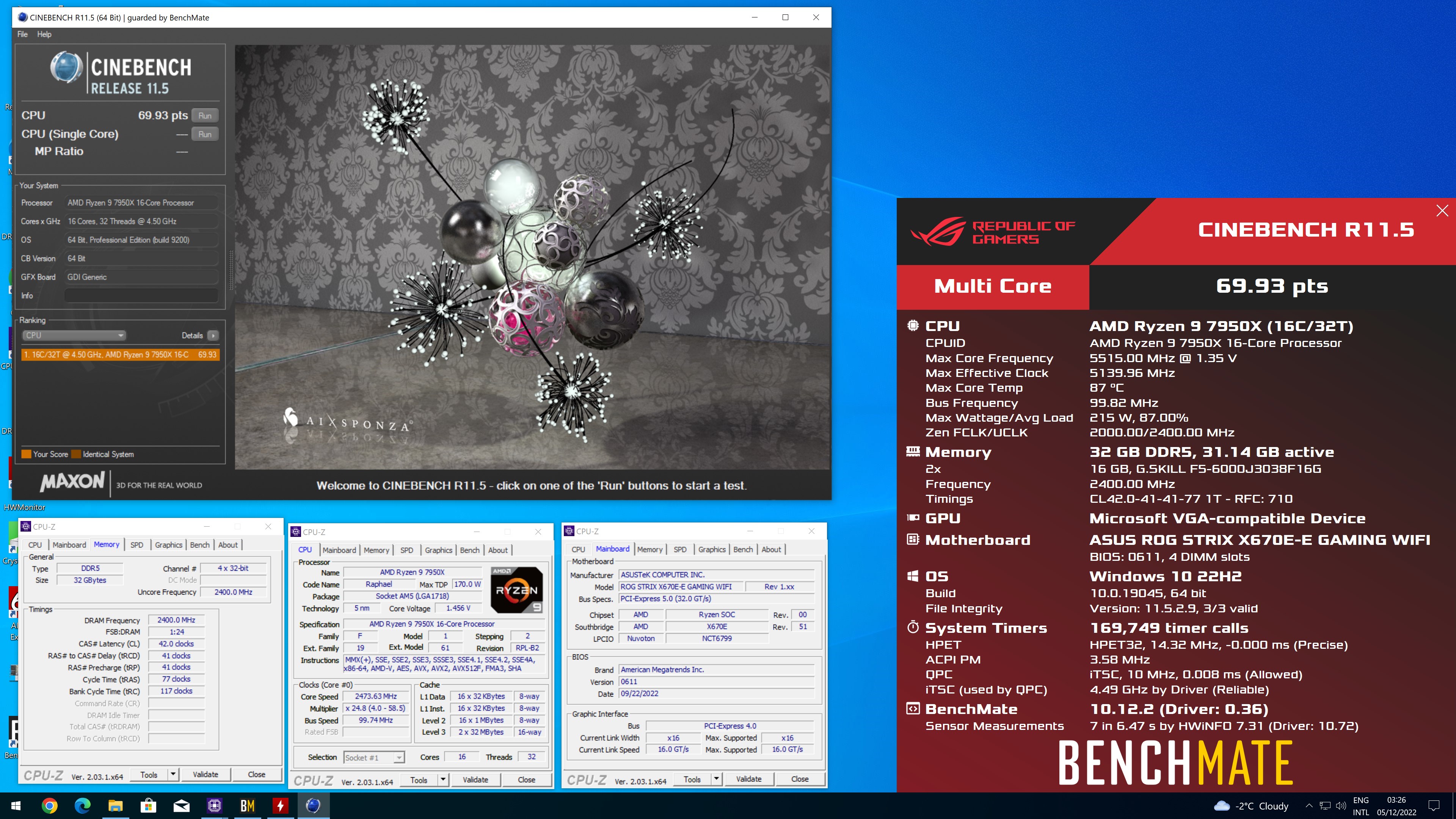Open the network status tray icon
This screenshot has height=819, width=1456.
1325,805
